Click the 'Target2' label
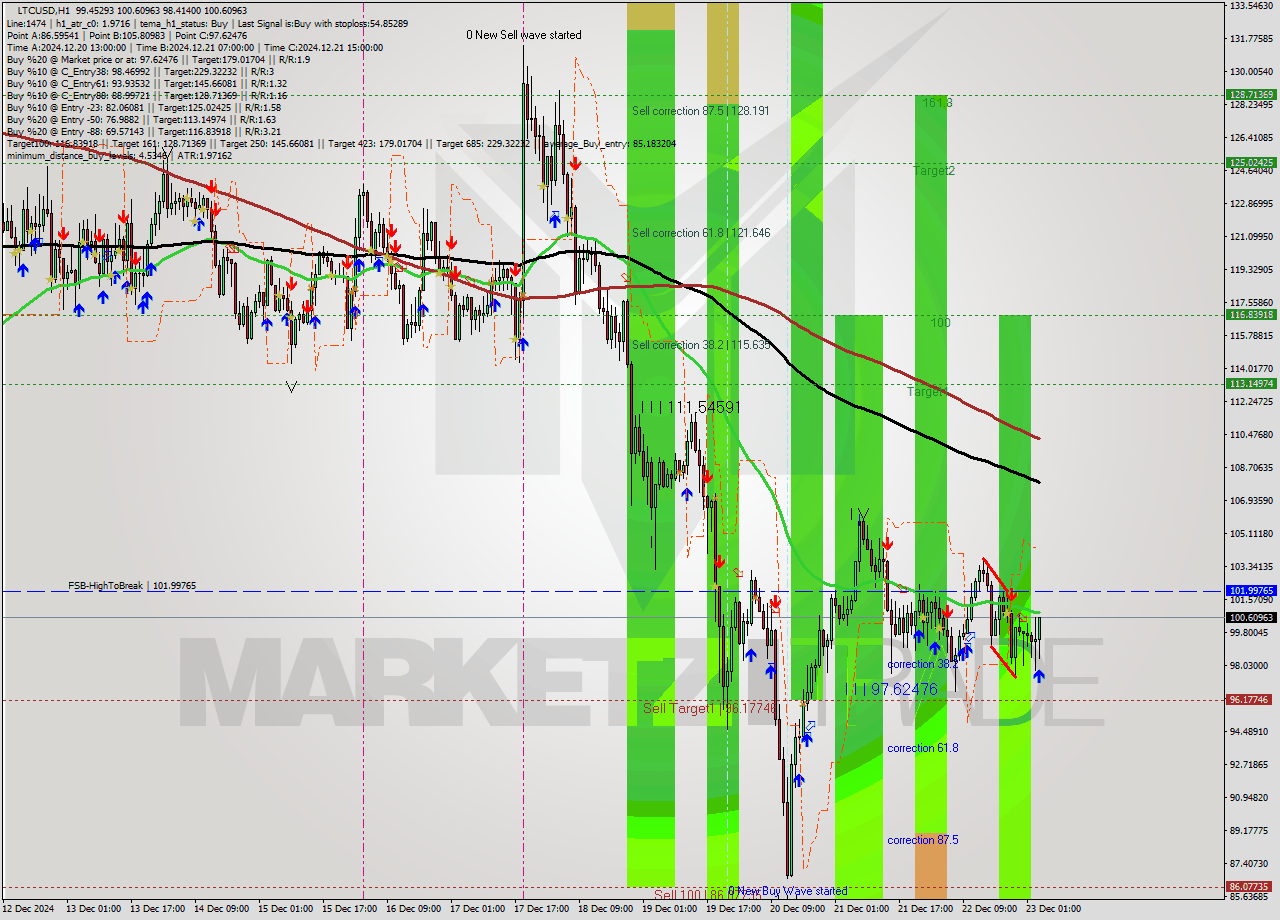The height and width of the screenshot is (920, 1280). click(934, 171)
